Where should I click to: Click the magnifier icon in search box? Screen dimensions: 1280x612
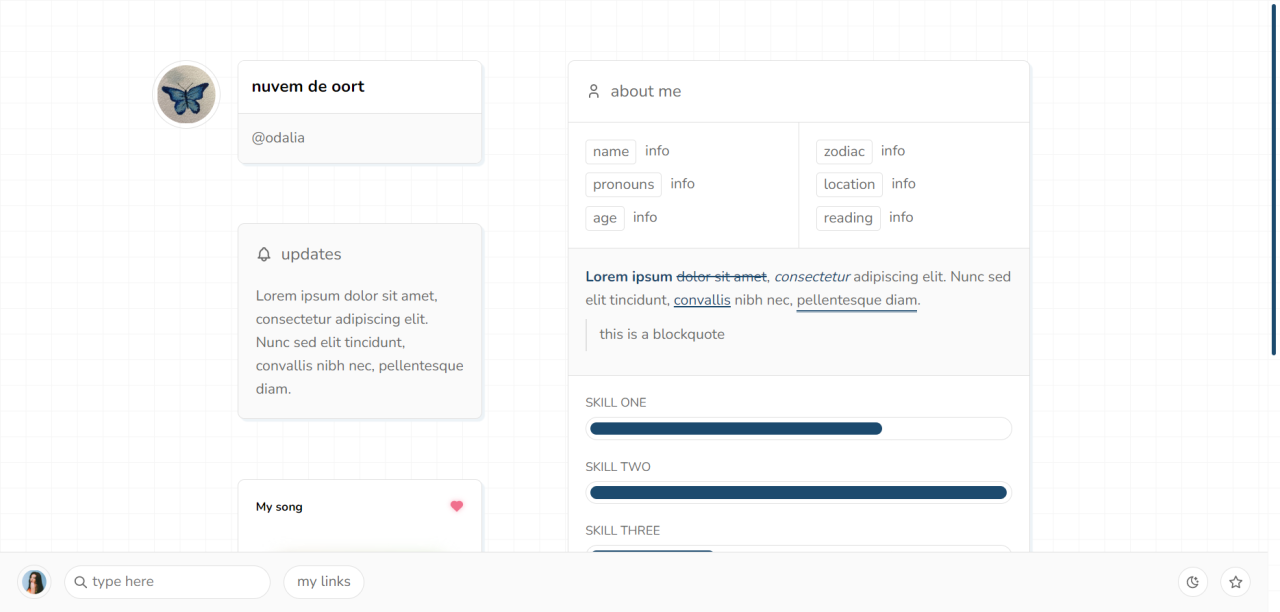(80, 582)
